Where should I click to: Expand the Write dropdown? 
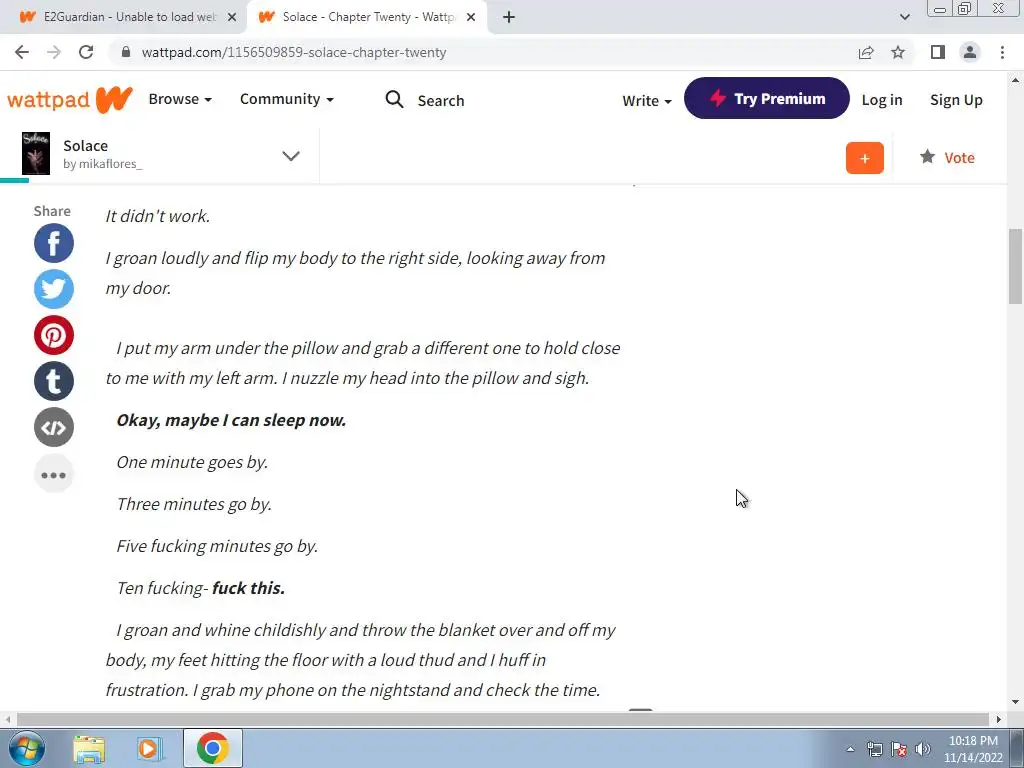pyautogui.click(x=647, y=101)
